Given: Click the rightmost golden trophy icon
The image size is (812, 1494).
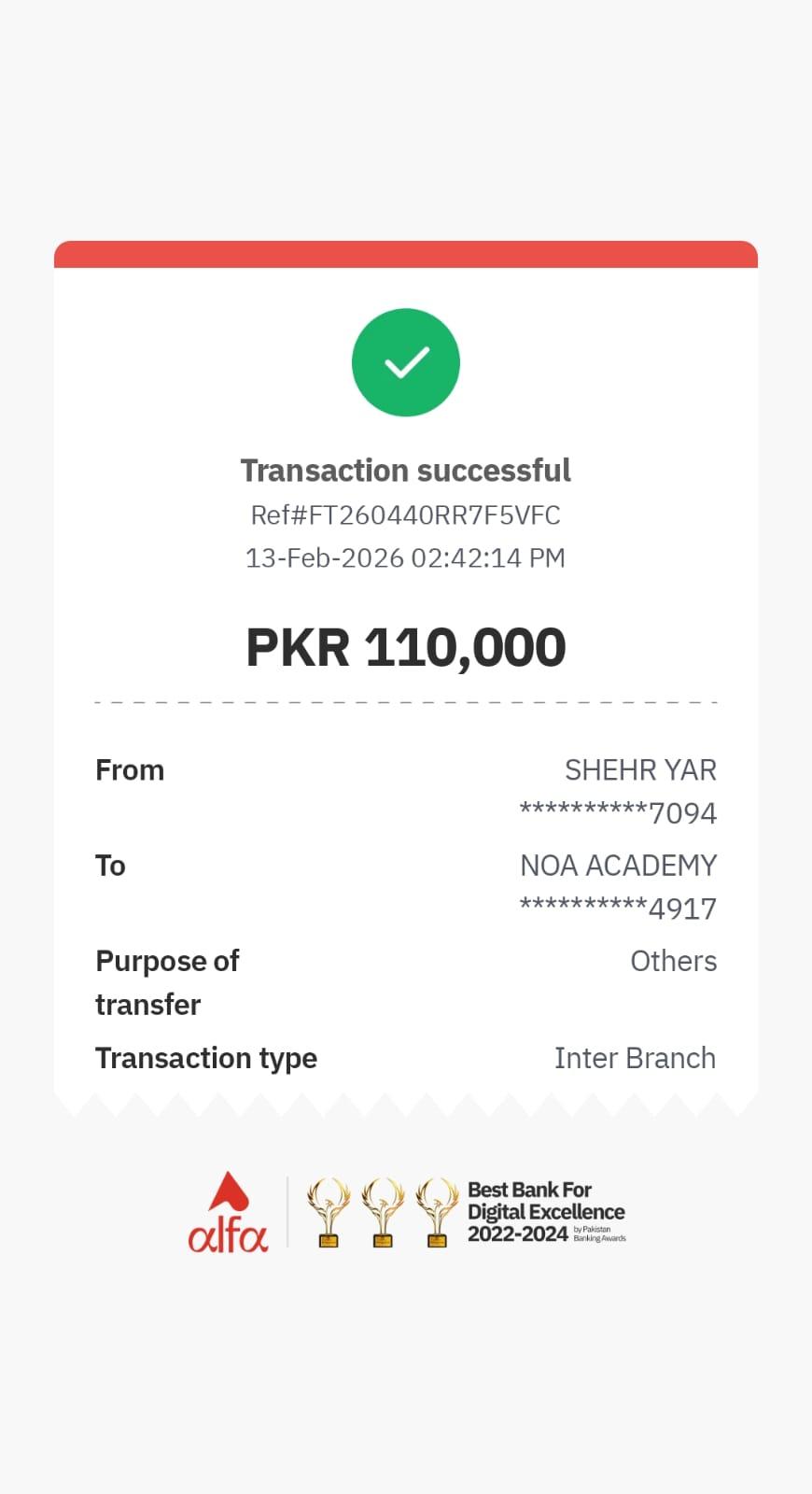Looking at the screenshot, I should [x=437, y=1212].
